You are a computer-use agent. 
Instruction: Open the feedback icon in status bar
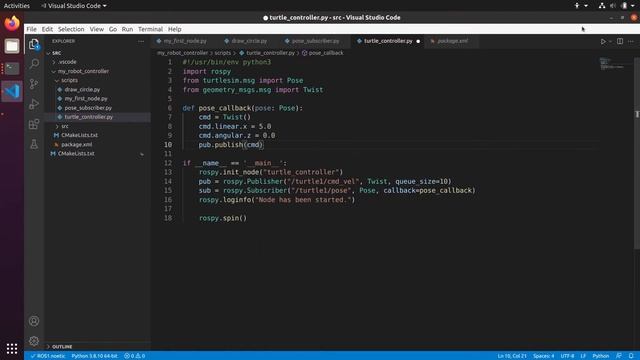pos(619,356)
